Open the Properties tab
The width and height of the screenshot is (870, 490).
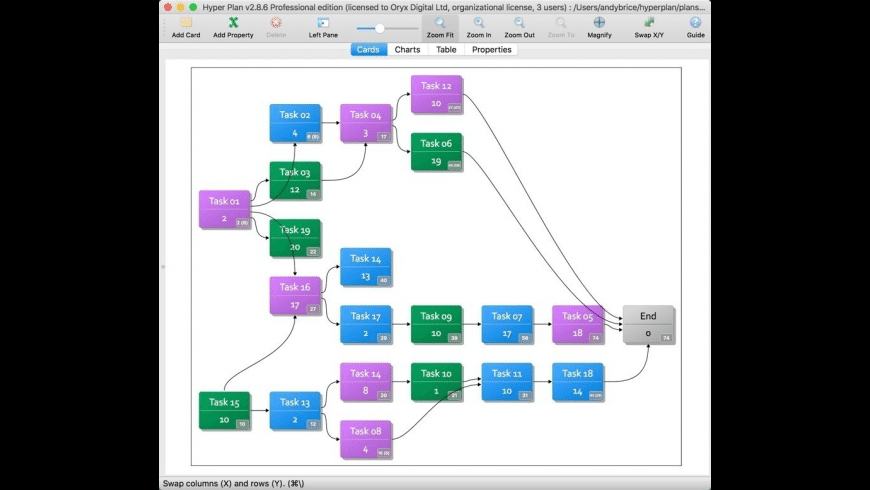[x=492, y=49]
